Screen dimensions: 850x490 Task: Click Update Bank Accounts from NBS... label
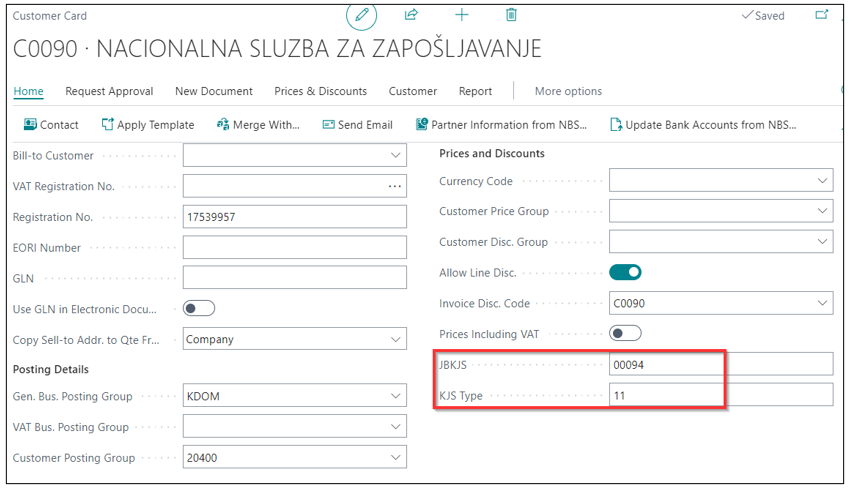pos(711,125)
